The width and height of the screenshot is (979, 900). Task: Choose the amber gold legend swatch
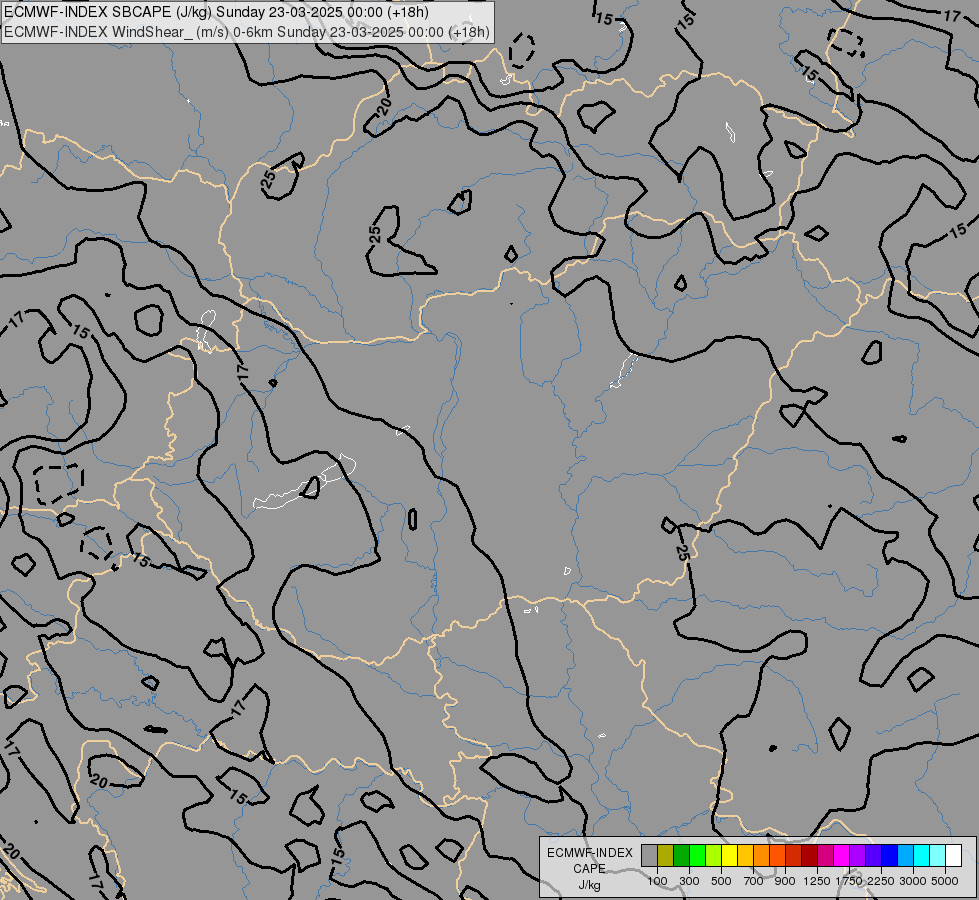click(745, 855)
